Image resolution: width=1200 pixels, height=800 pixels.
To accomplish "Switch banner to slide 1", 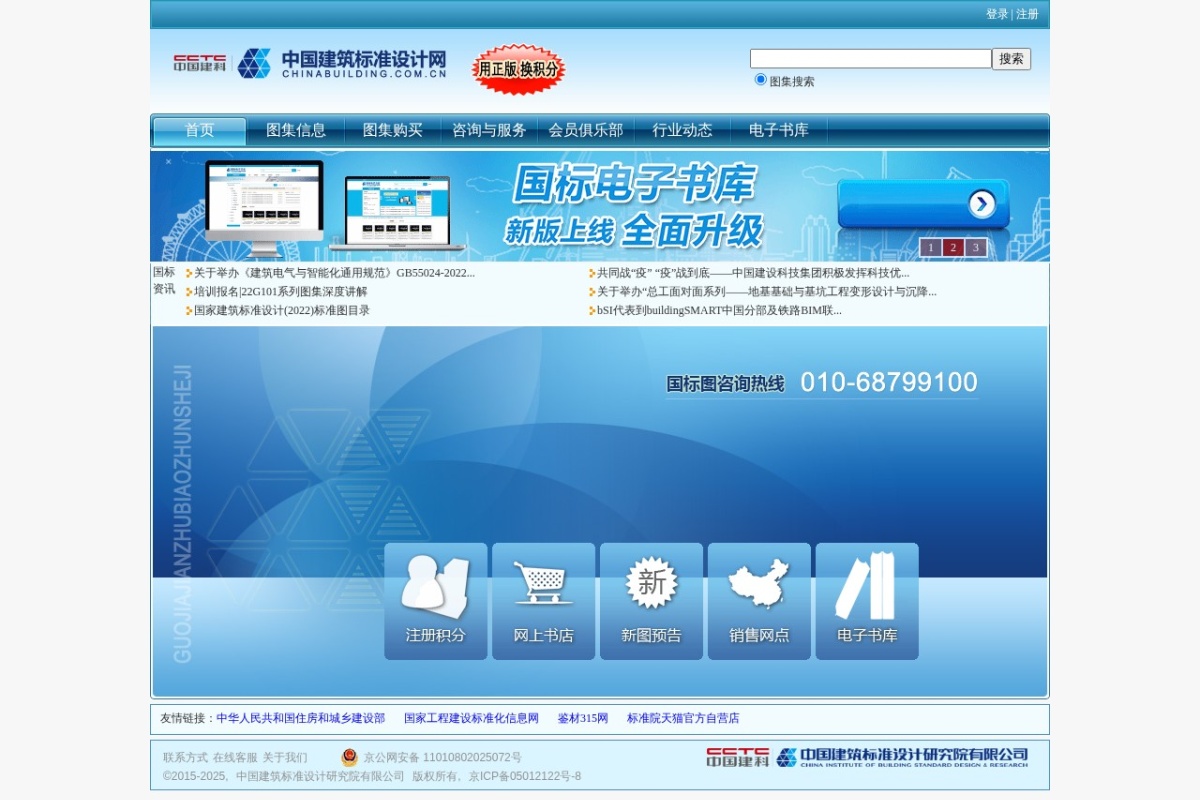I will coord(930,247).
